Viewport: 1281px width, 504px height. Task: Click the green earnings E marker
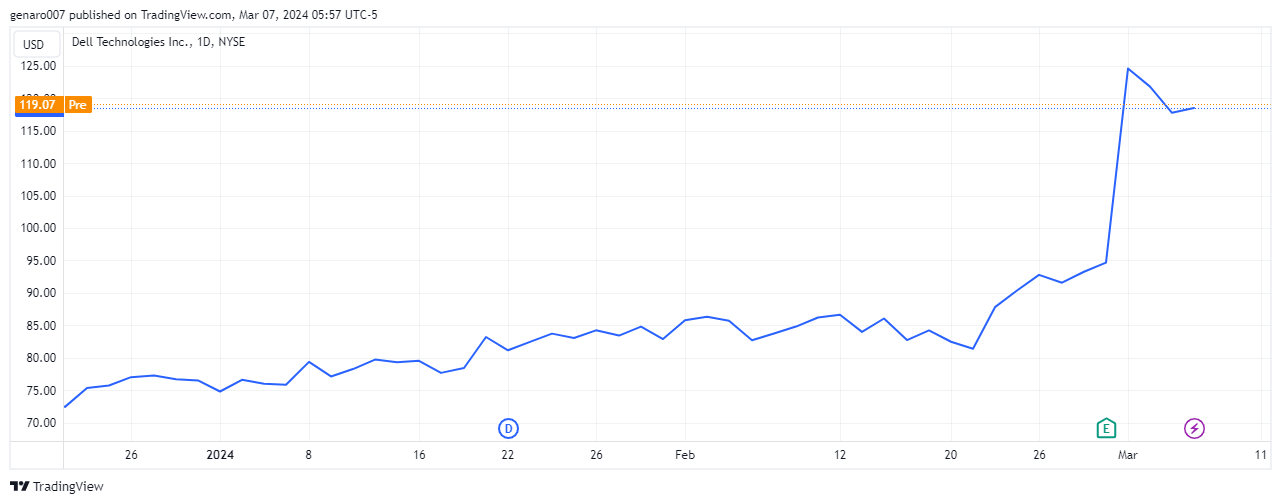coord(1105,428)
